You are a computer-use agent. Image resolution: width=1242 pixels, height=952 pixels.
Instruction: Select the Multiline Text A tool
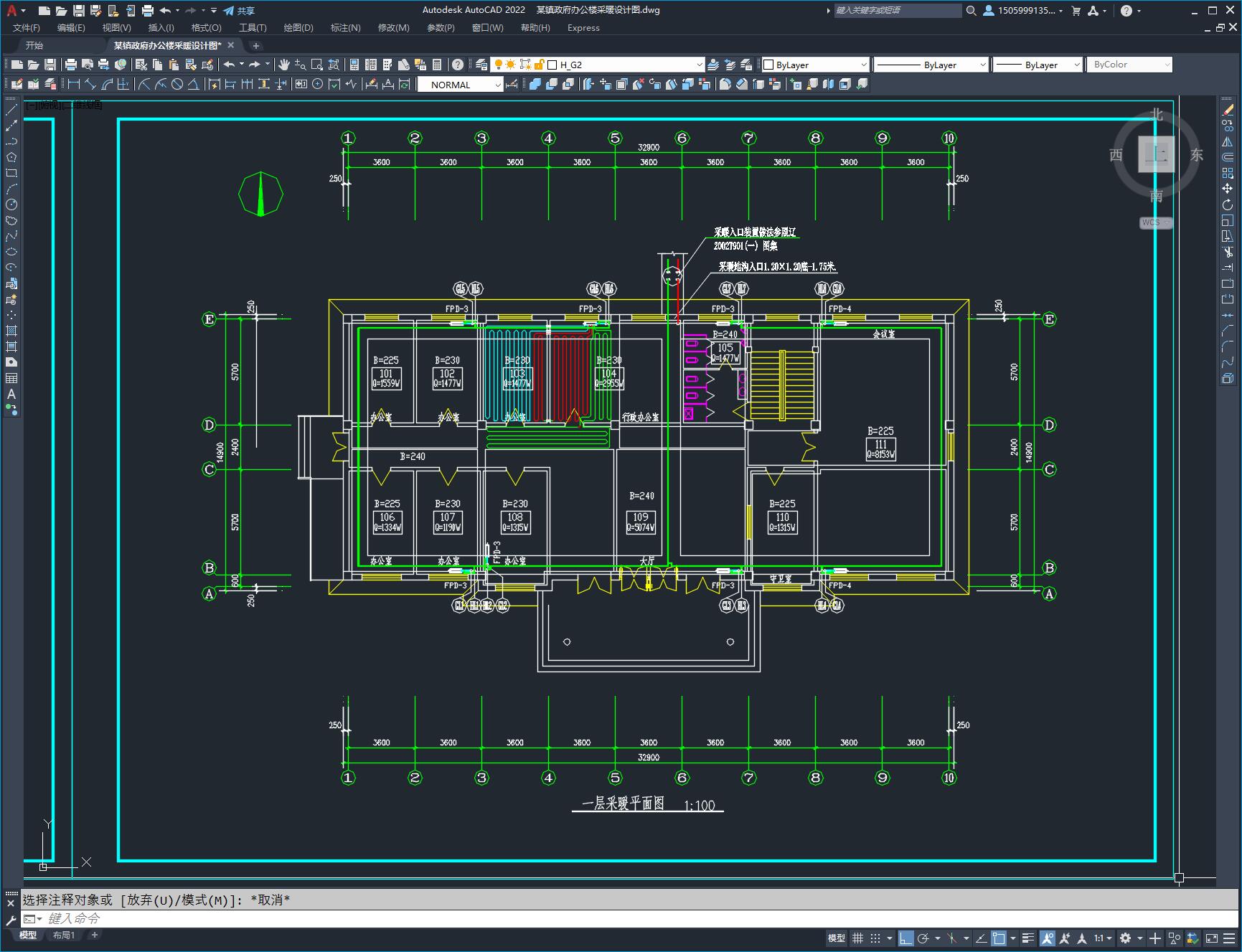11,394
